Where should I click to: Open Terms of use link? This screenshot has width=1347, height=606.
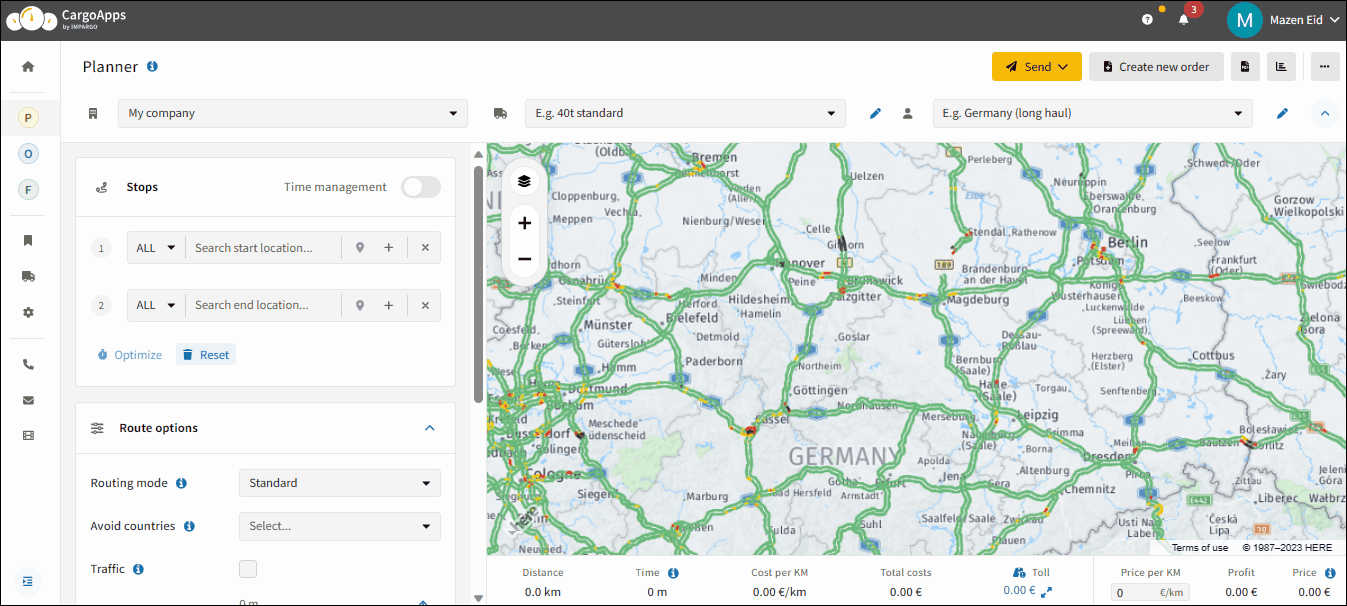coord(1200,548)
